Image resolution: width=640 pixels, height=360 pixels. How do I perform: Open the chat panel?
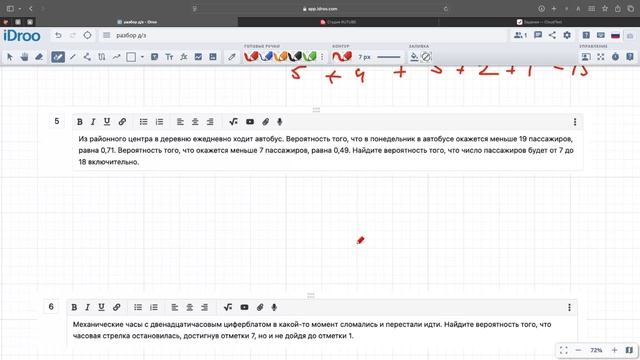pos(538,36)
